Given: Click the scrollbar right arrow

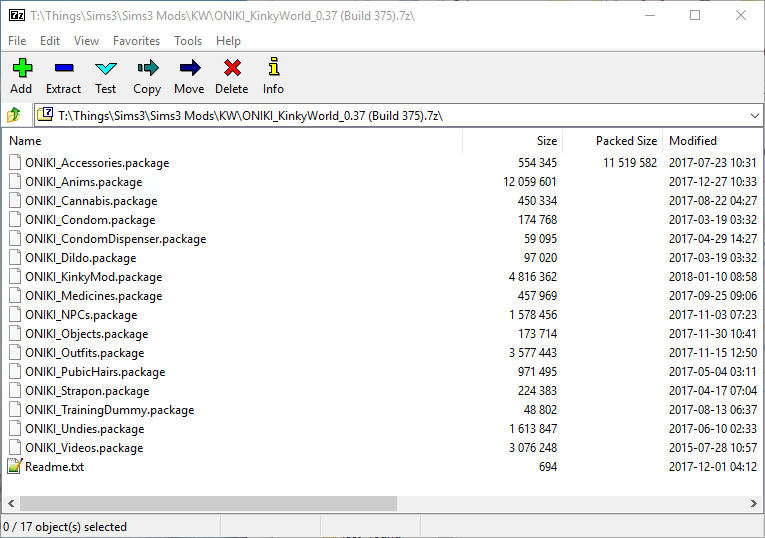Looking at the screenshot, I should point(754,503).
